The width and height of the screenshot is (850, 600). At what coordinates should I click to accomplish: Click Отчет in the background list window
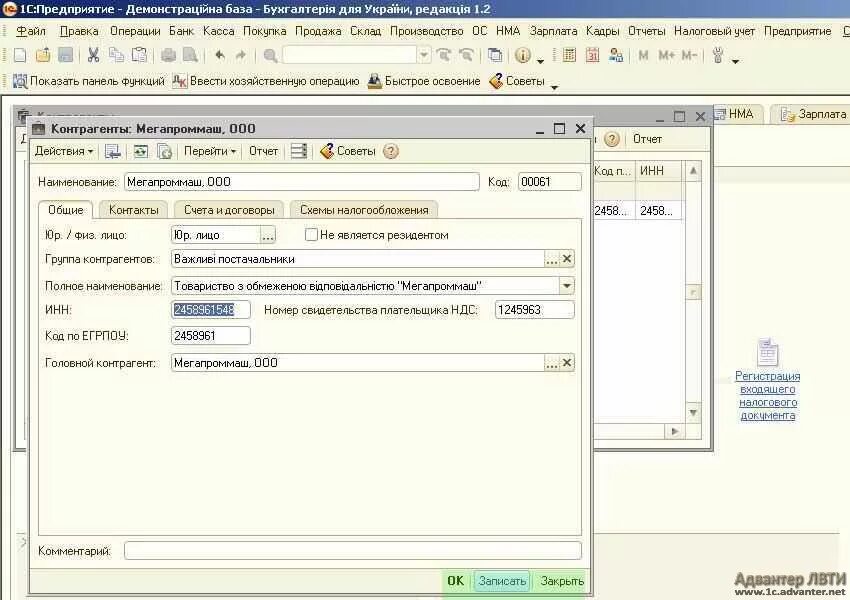647,139
